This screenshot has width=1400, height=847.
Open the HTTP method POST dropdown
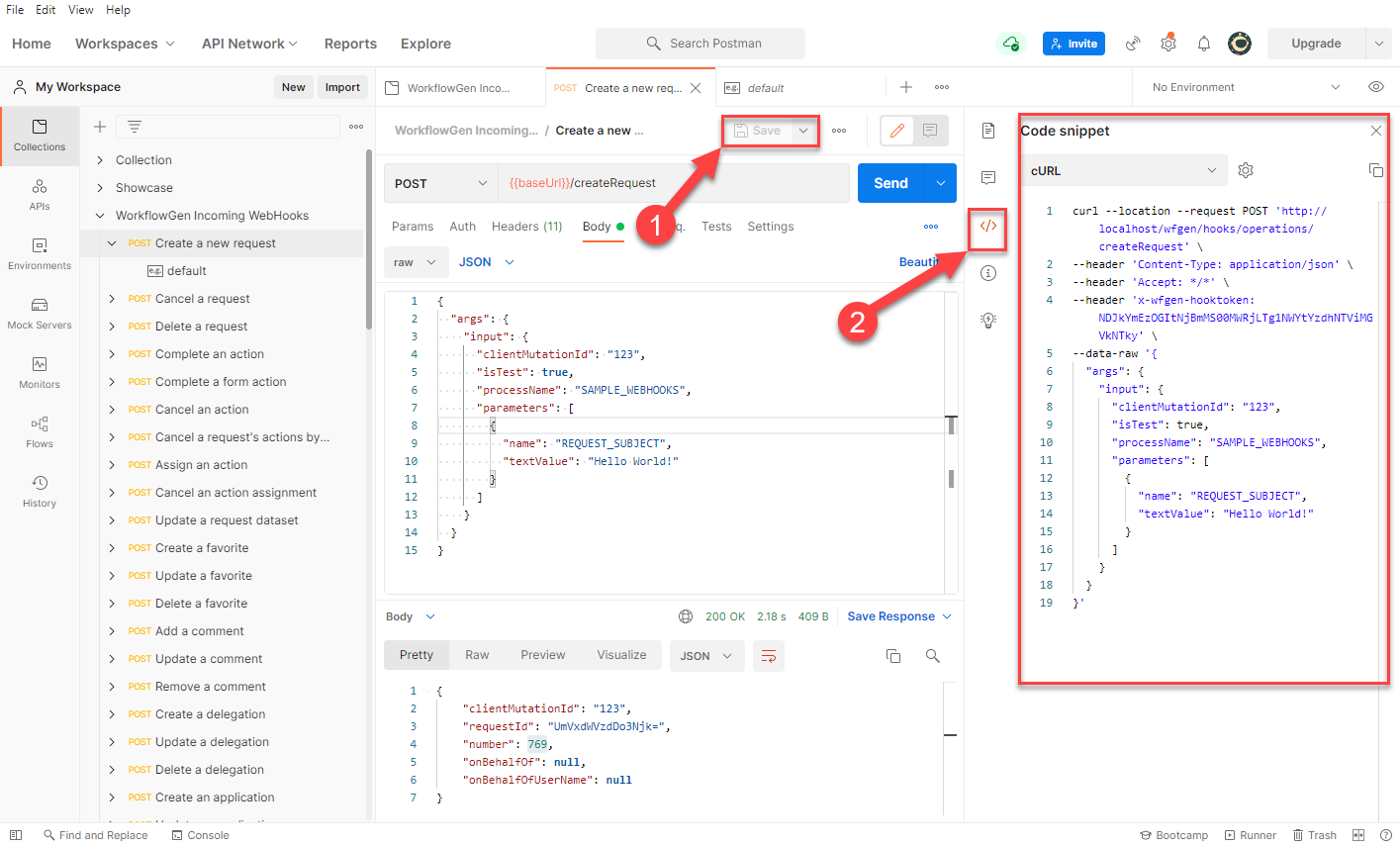(440, 183)
